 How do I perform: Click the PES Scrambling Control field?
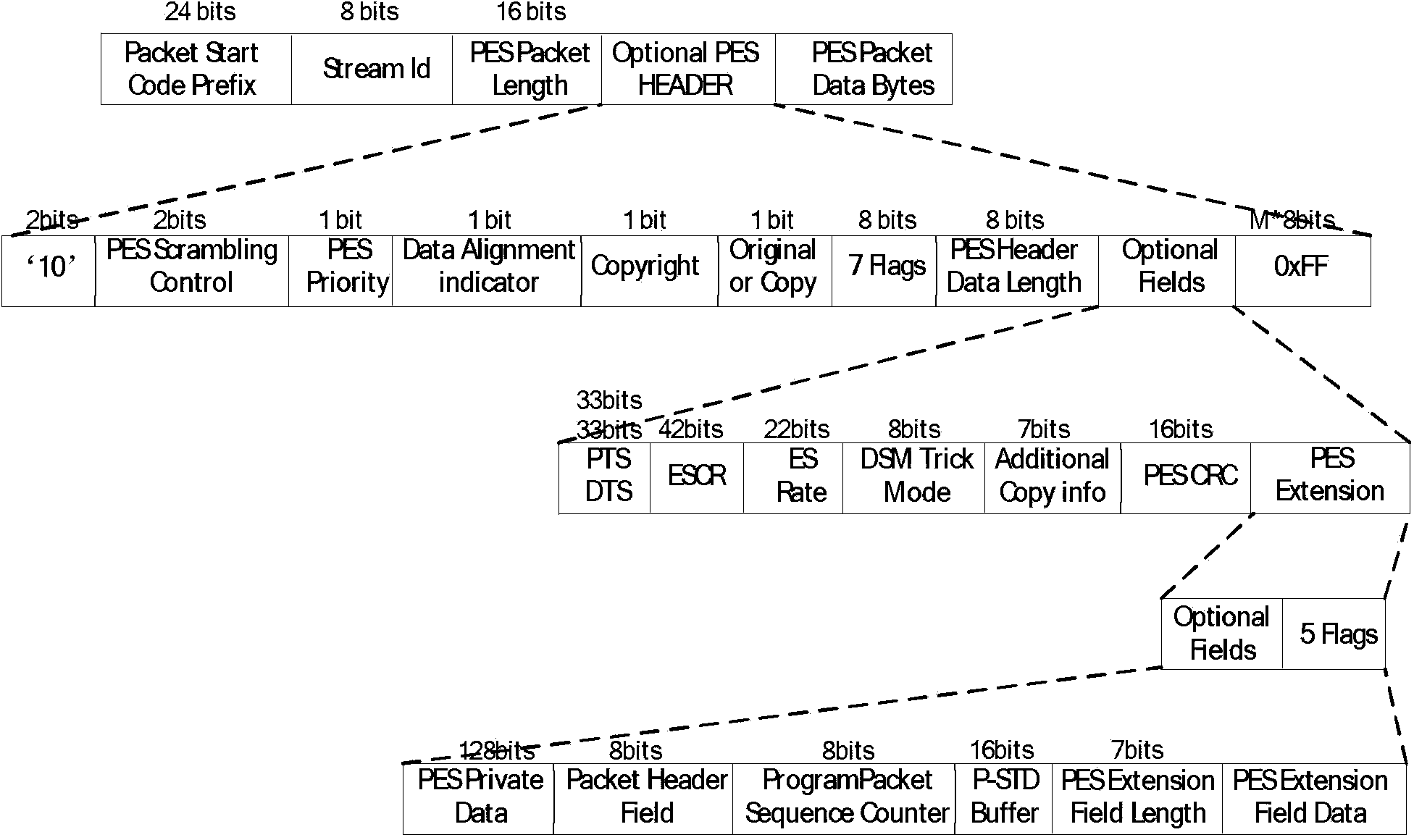point(174,255)
